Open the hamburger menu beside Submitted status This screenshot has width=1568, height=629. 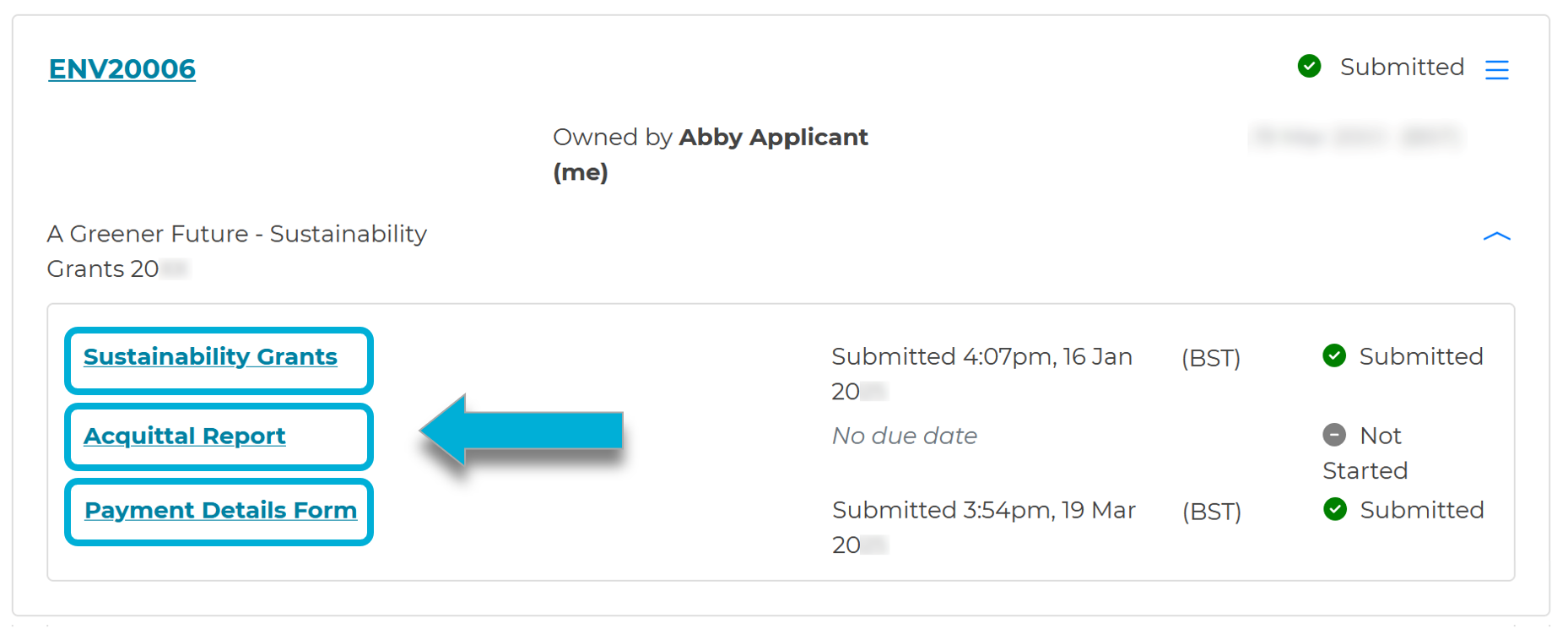[x=1499, y=69]
